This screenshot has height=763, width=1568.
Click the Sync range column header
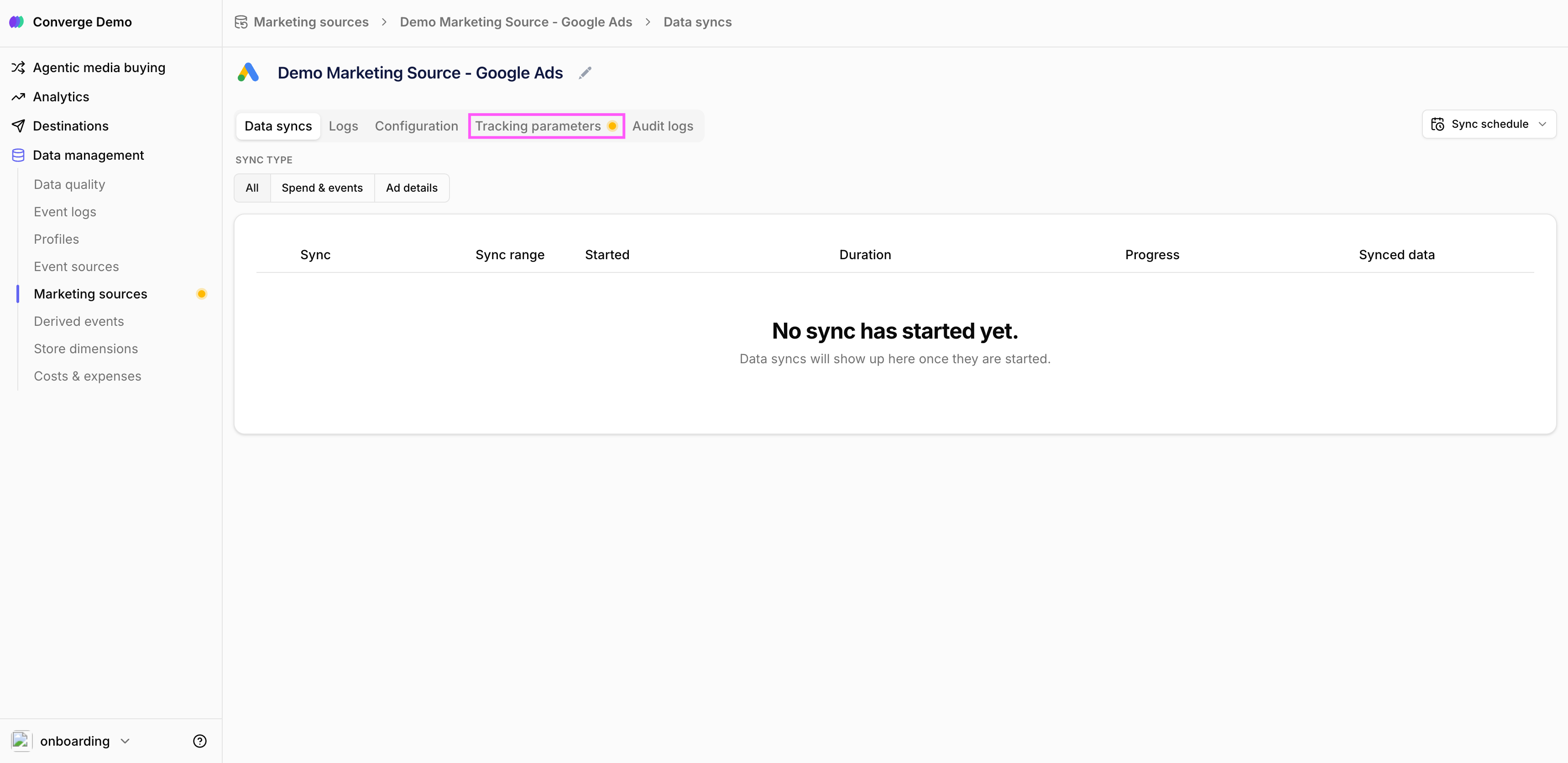pyautogui.click(x=510, y=255)
